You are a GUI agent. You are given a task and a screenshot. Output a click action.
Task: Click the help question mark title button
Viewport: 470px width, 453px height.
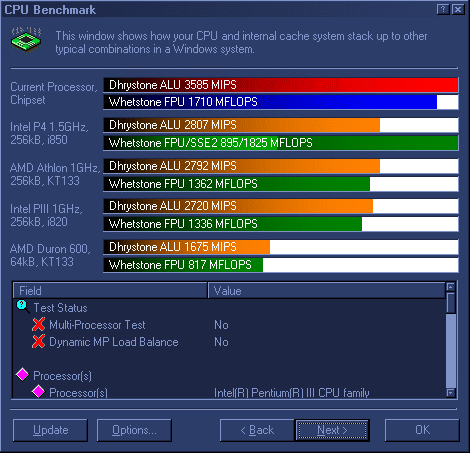[443, 9]
